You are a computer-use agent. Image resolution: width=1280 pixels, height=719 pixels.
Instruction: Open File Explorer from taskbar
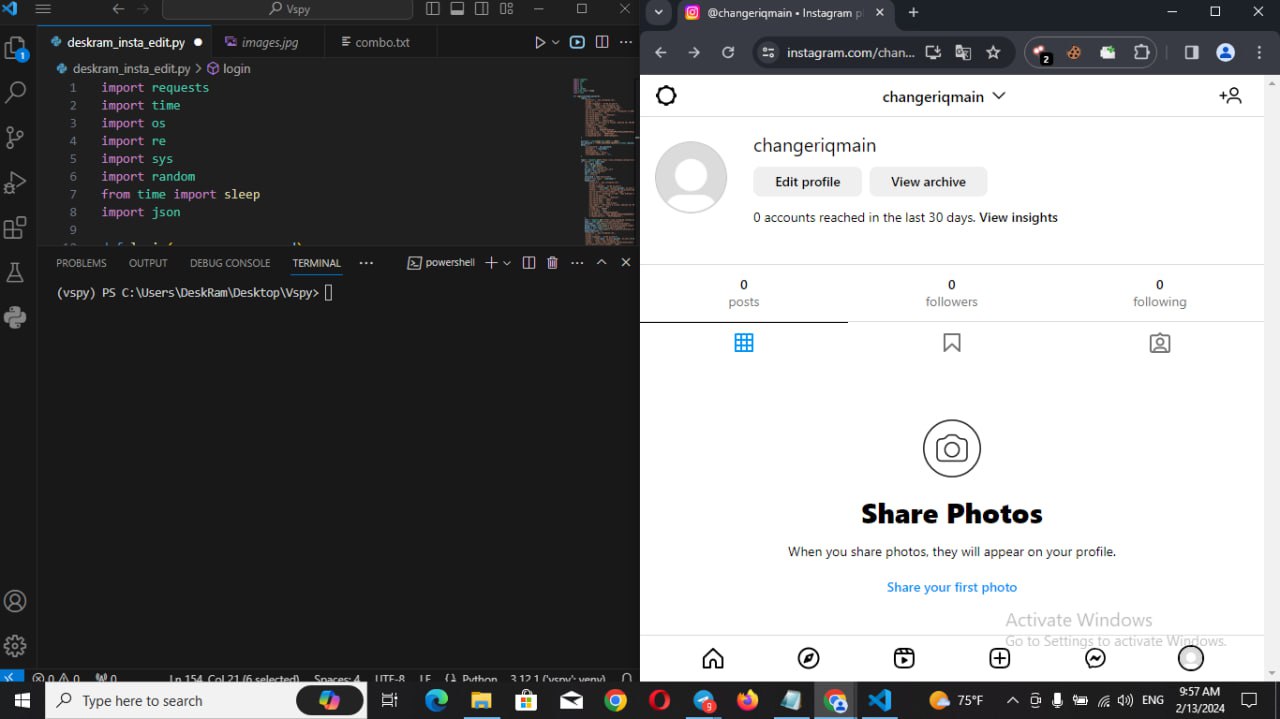(x=482, y=701)
